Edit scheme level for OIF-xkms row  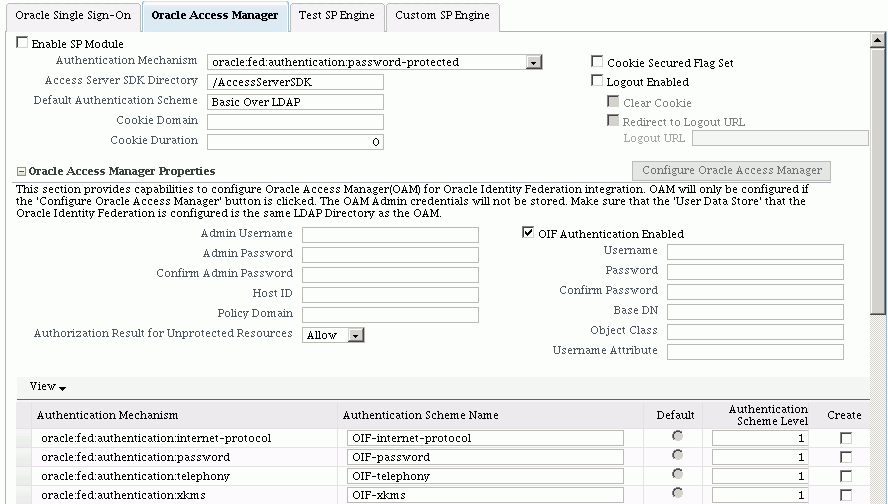(x=760, y=495)
